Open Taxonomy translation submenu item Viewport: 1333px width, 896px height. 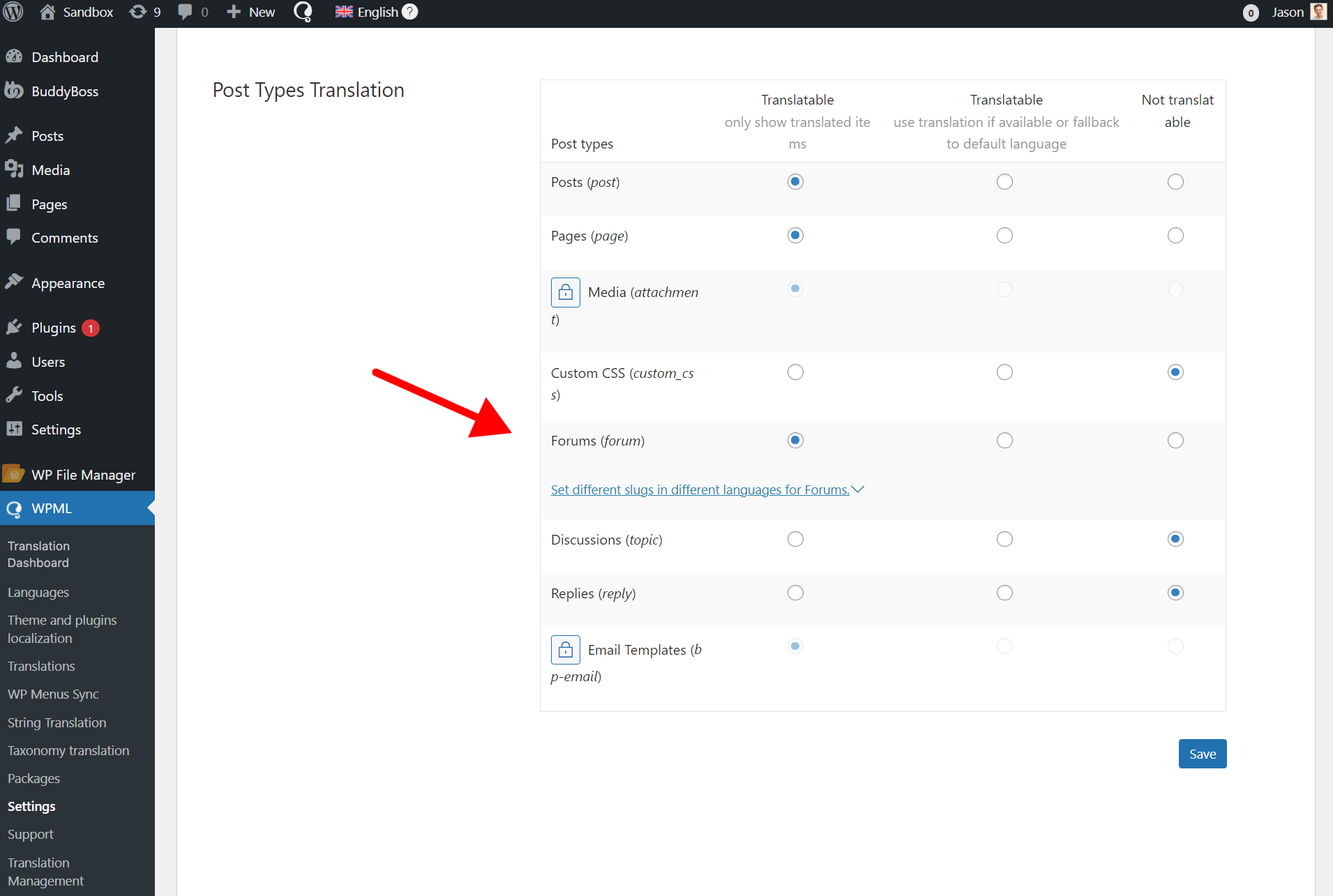[x=68, y=750]
